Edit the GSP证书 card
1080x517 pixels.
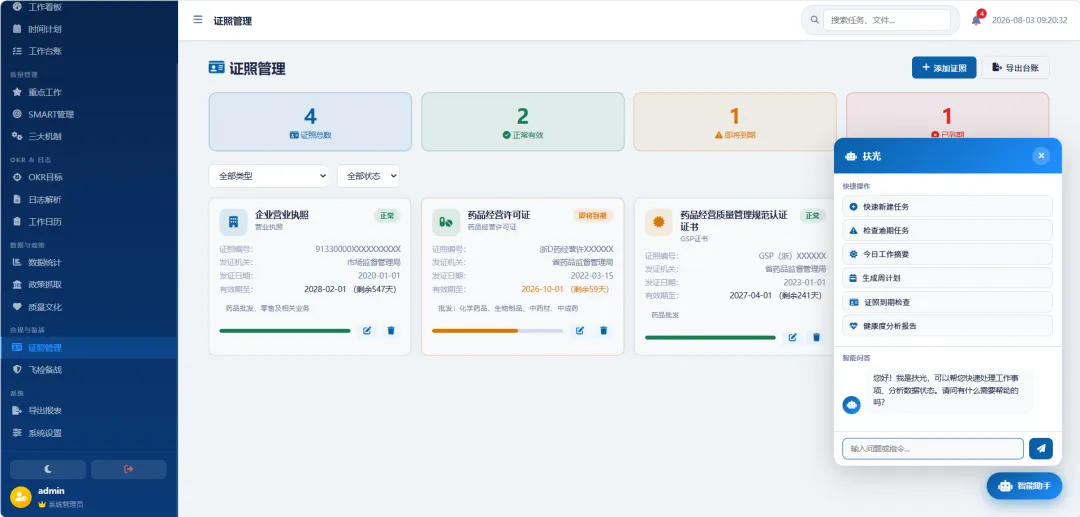pyautogui.click(x=793, y=337)
